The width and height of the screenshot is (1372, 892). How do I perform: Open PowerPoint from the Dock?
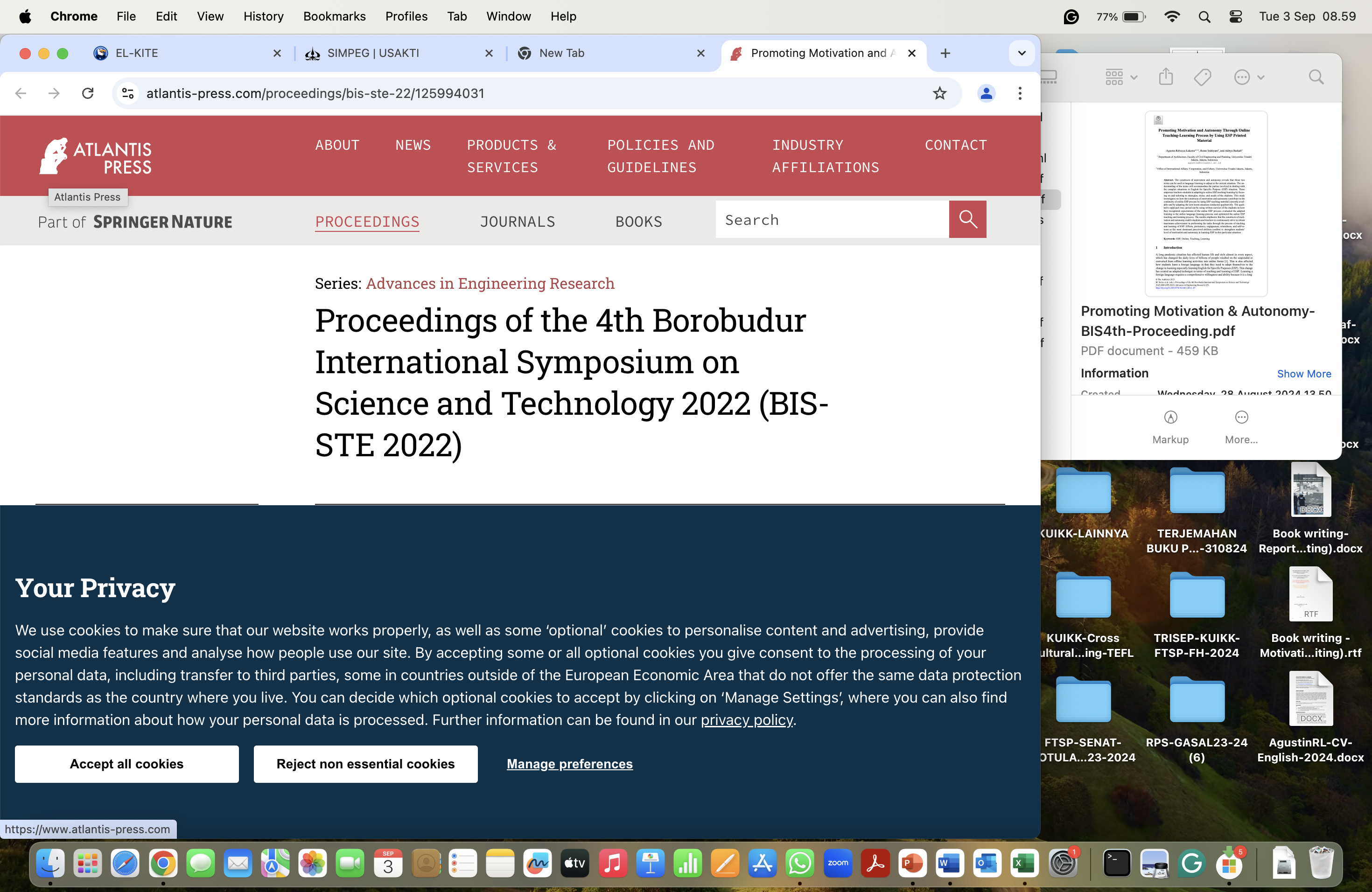(912, 863)
